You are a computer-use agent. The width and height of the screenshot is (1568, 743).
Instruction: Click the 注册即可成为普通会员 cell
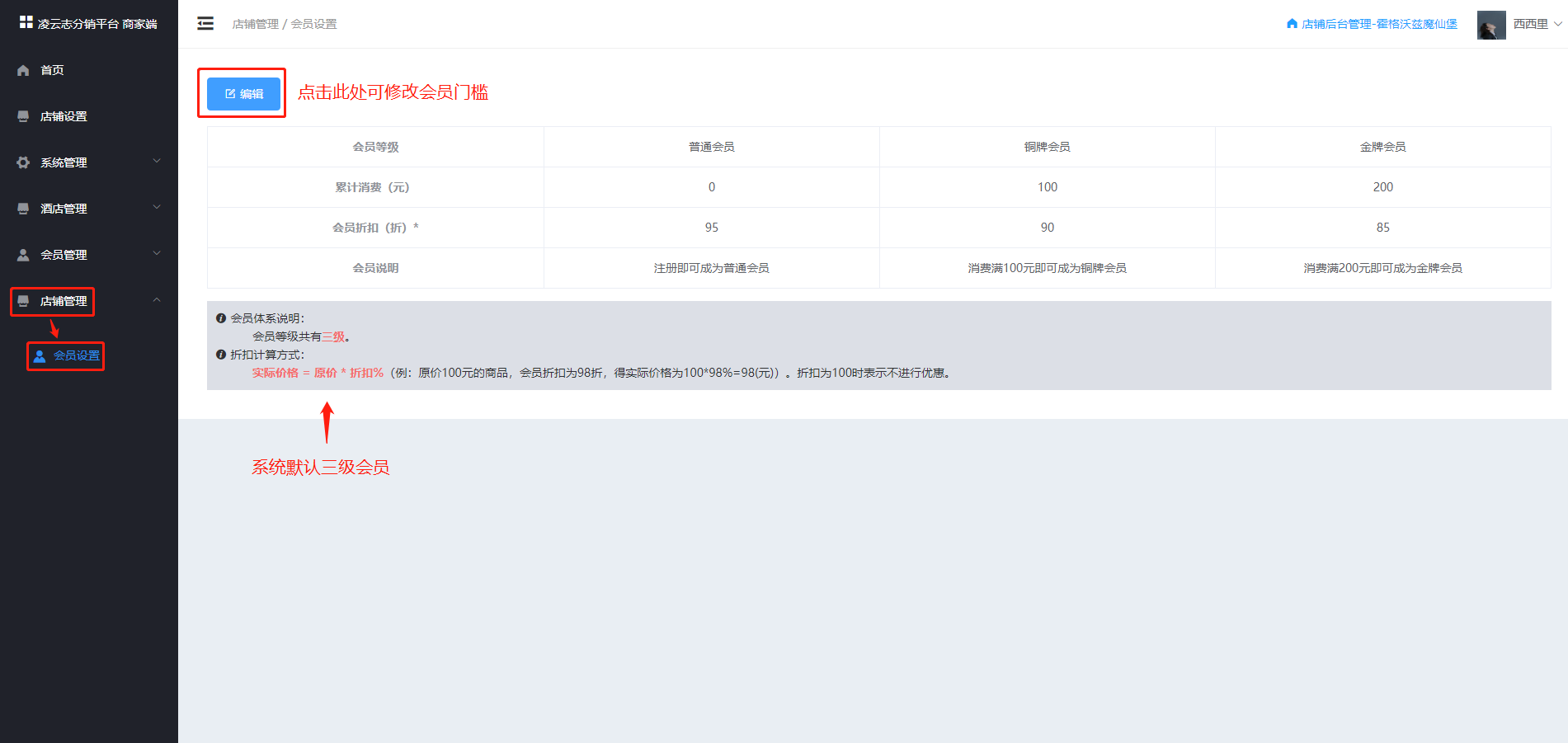(711, 268)
